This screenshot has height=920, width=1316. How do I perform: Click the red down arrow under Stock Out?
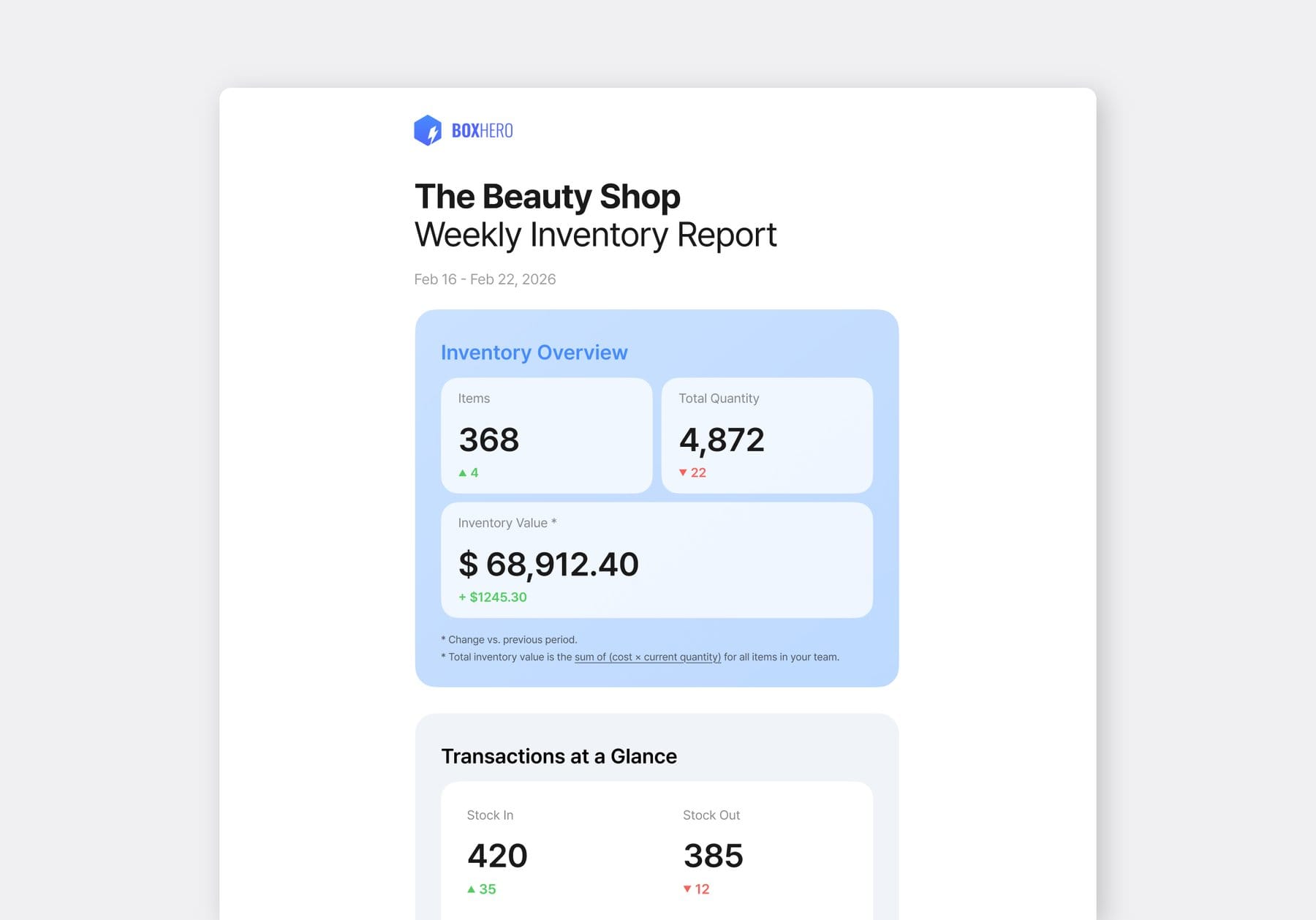point(687,889)
